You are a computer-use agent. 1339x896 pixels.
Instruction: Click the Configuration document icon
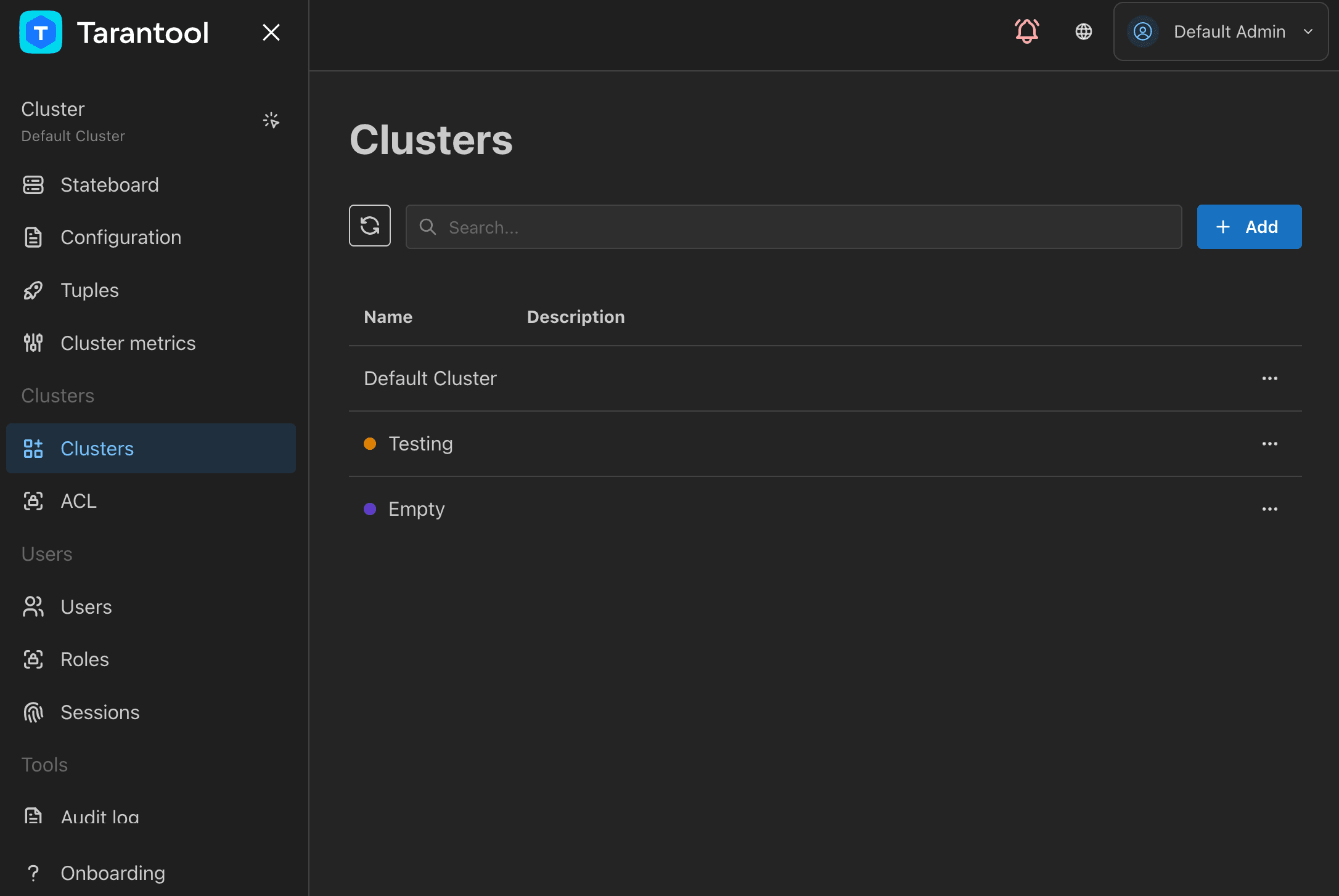(x=33, y=237)
